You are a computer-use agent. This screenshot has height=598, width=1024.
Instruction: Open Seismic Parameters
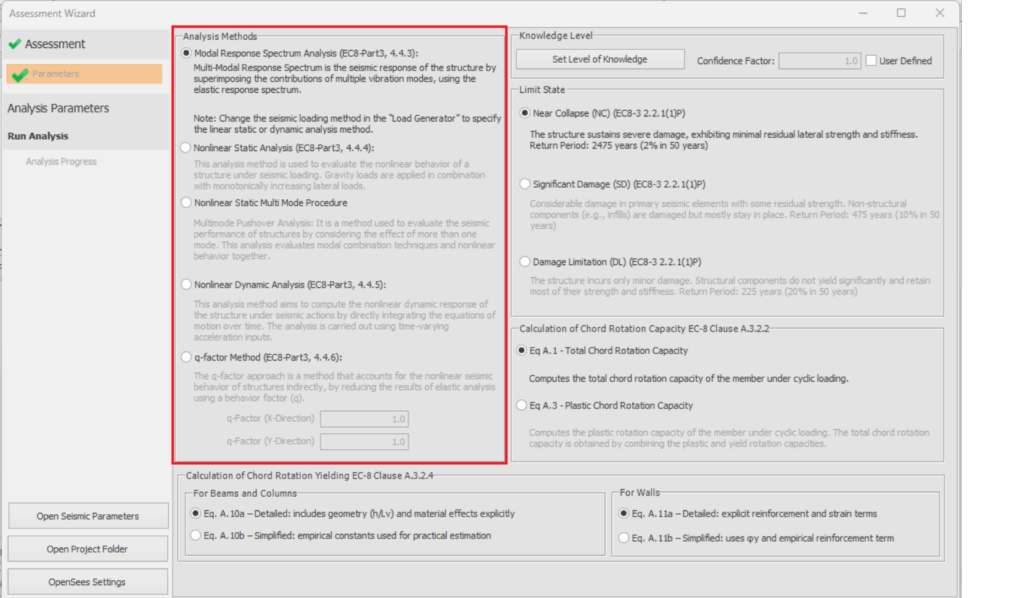pyautogui.click(x=88, y=516)
